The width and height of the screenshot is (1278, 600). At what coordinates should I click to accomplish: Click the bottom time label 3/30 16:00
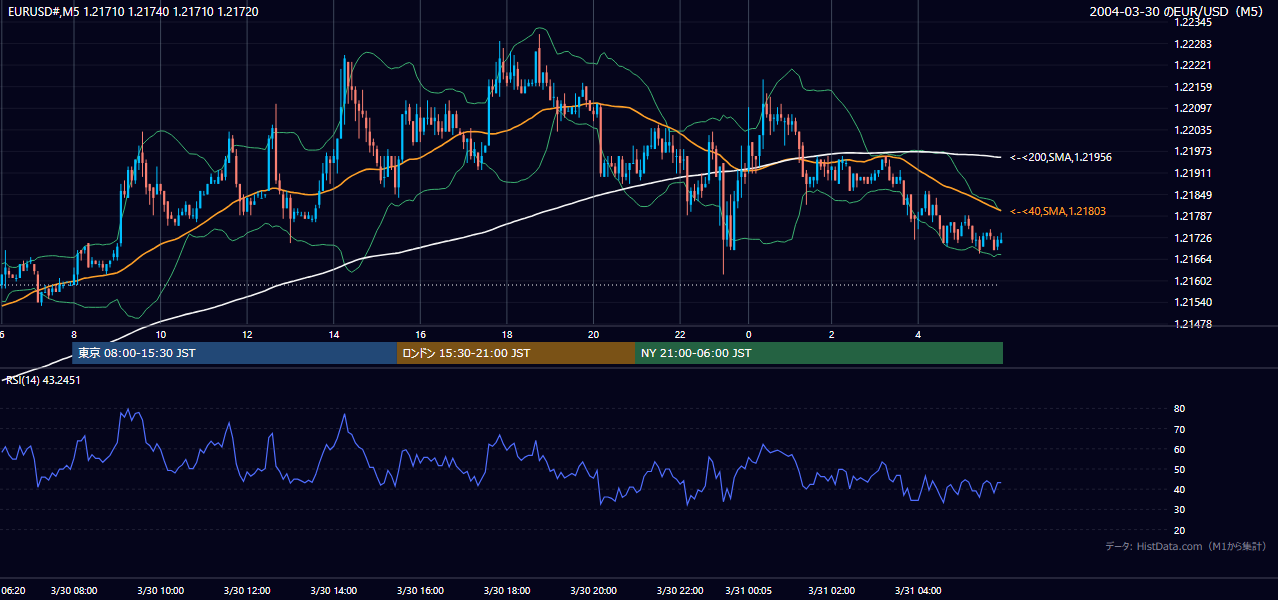(x=420, y=591)
